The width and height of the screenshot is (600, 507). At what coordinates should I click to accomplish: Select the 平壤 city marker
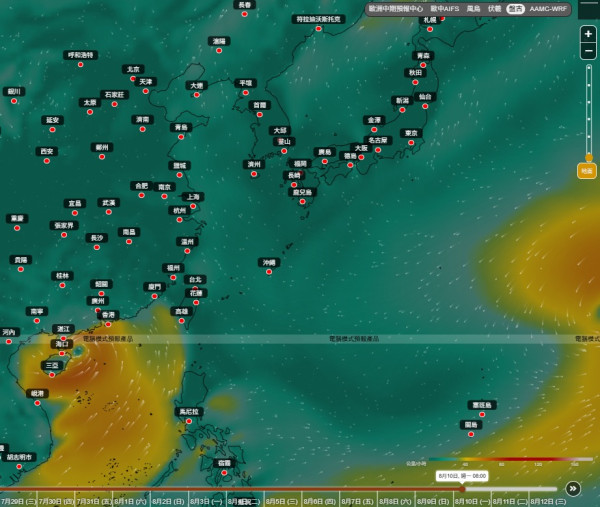click(246, 93)
